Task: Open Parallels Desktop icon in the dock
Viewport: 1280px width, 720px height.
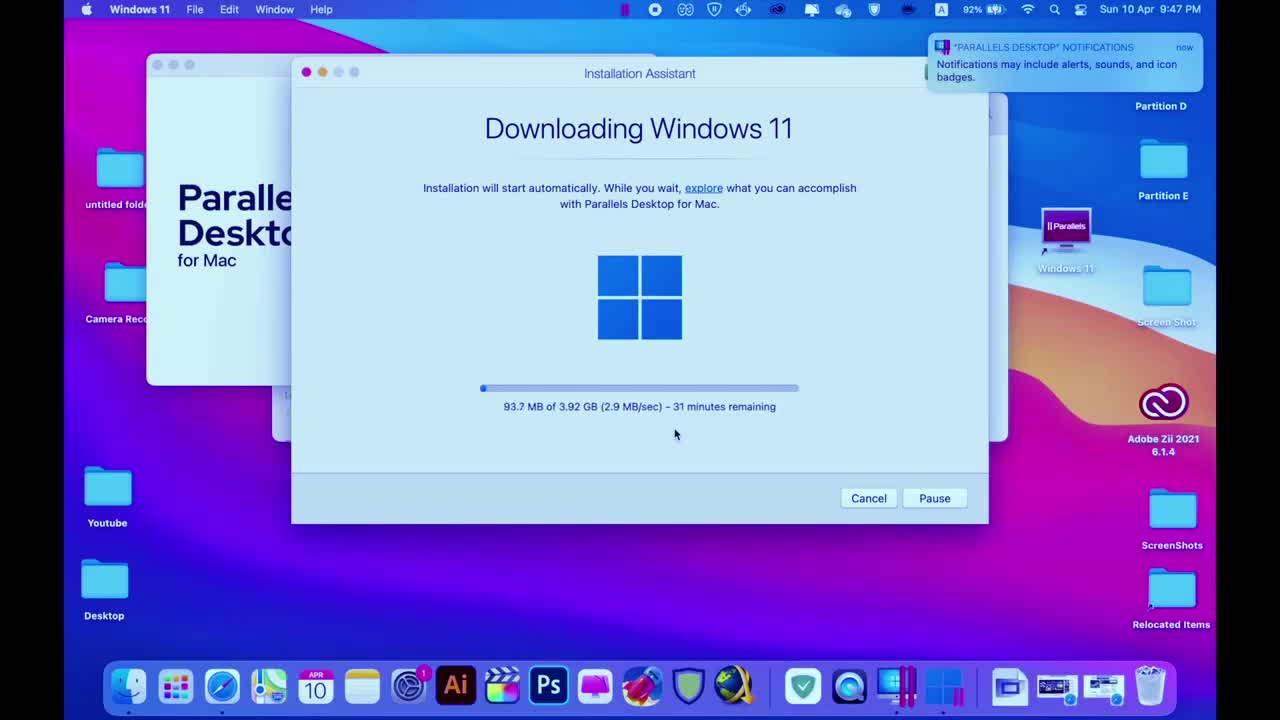Action: tap(896, 686)
